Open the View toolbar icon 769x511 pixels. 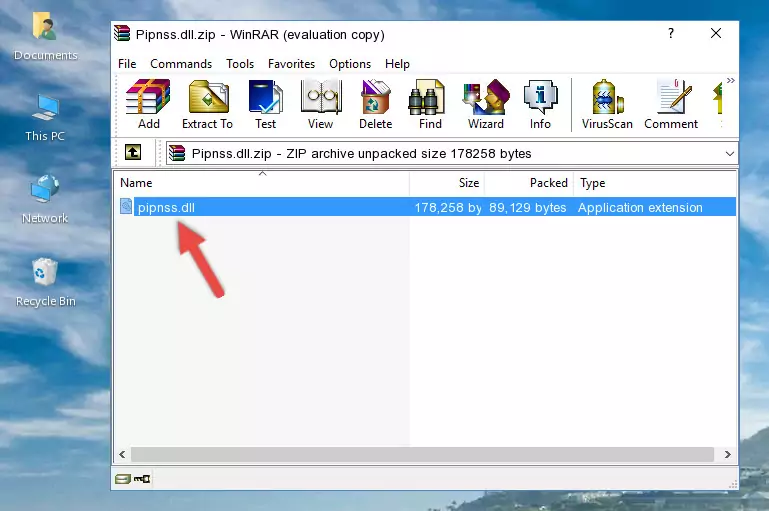click(321, 104)
